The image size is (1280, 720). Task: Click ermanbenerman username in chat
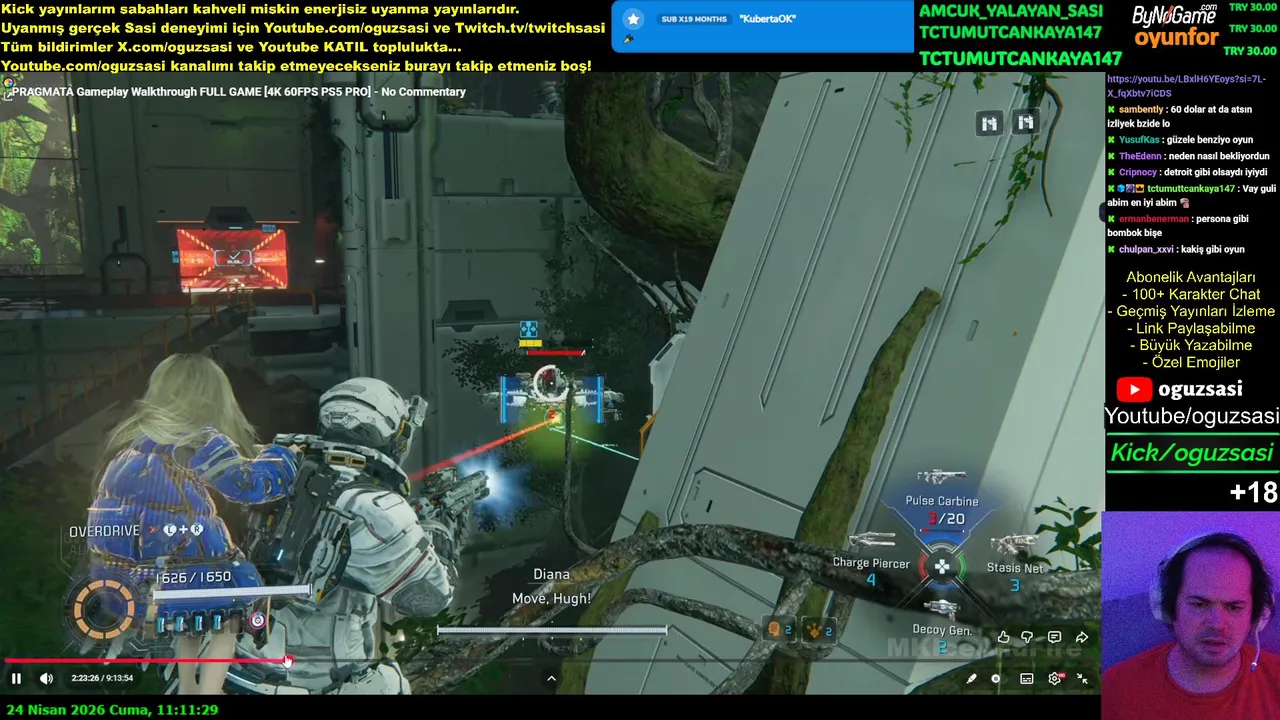point(1154,218)
